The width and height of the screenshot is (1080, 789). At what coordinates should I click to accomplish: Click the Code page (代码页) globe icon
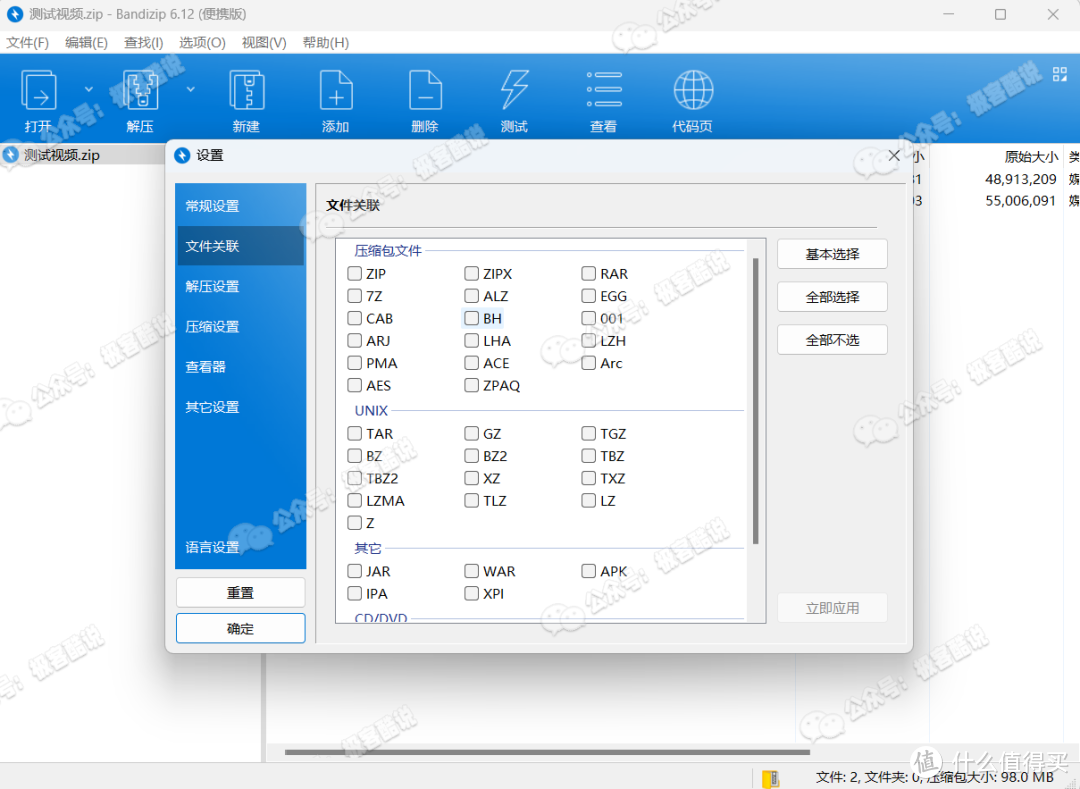[693, 90]
